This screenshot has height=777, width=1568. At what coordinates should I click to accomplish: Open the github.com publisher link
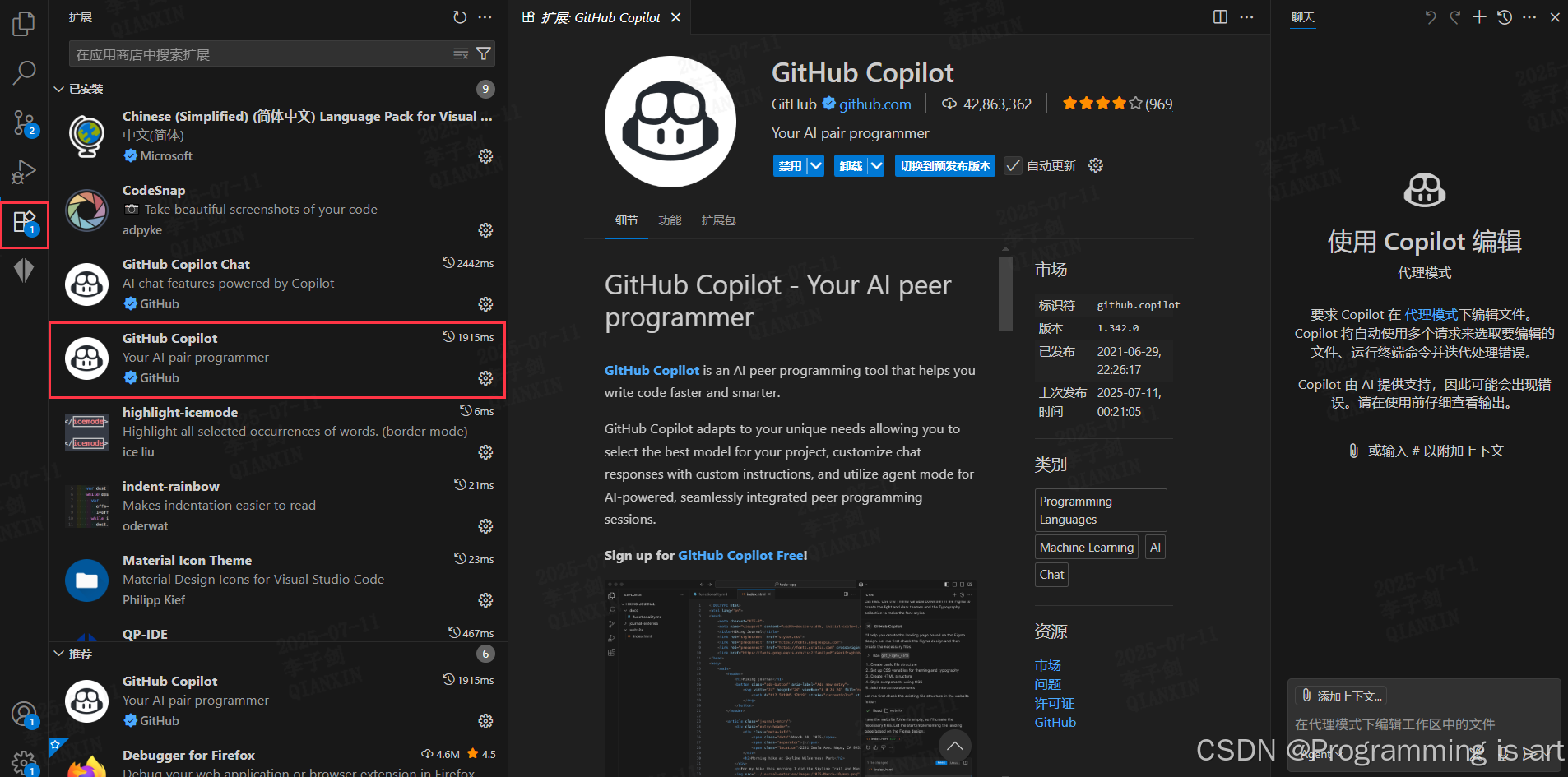(x=874, y=104)
